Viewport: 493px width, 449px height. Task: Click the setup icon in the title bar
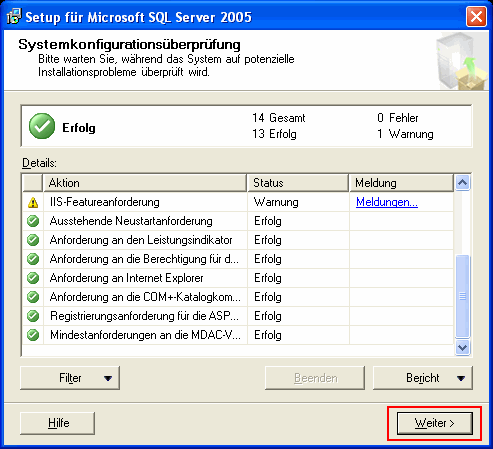coord(14,16)
